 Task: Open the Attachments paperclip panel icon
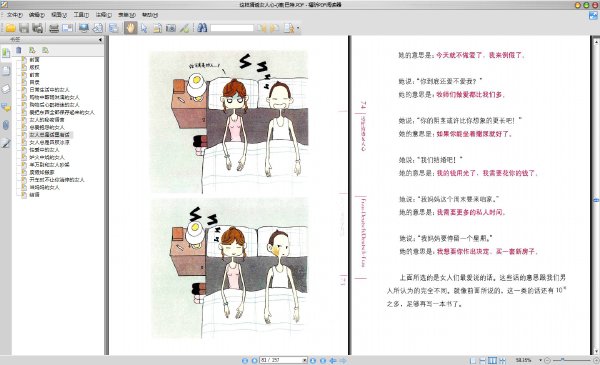pyautogui.click(x=6, y=125)
